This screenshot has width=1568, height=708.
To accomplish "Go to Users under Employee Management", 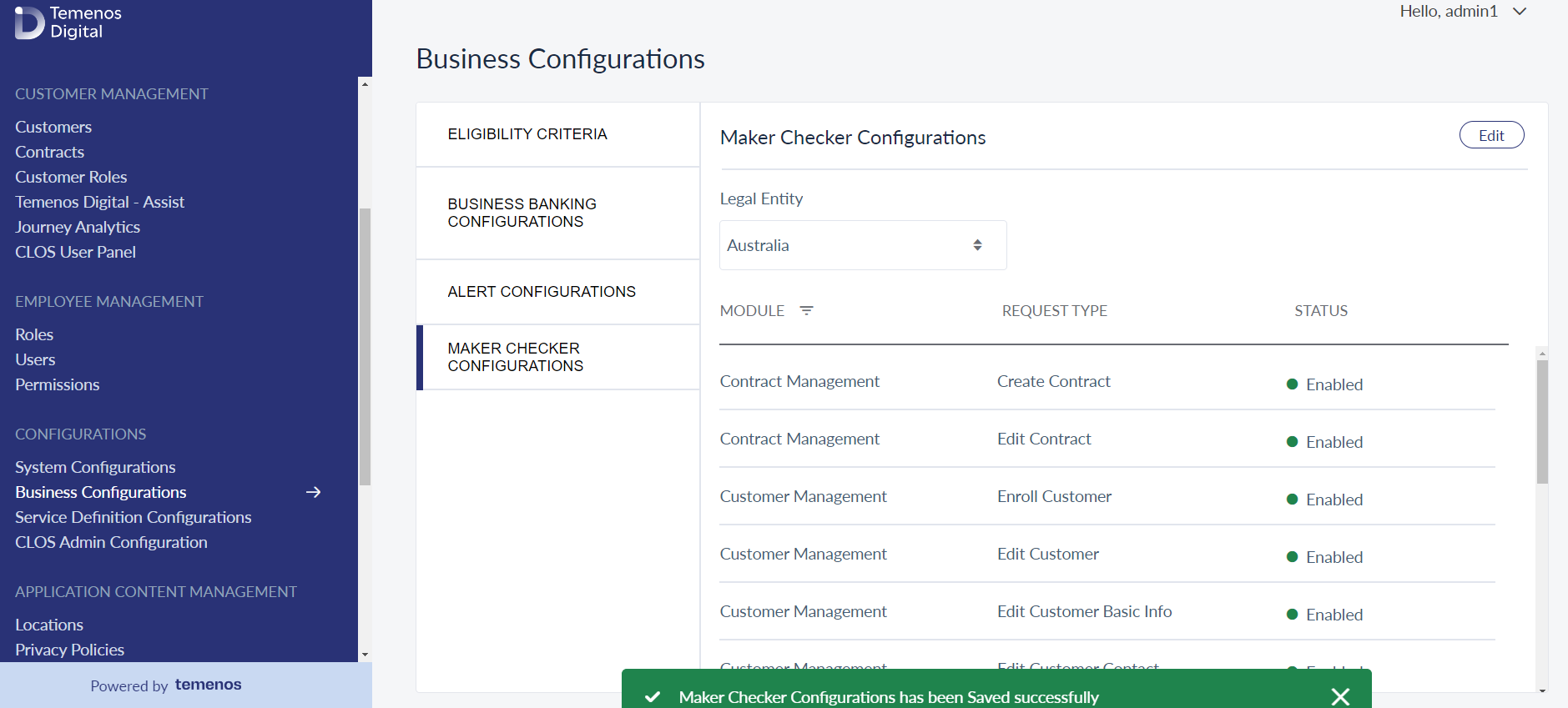I will tap(35, 359).
